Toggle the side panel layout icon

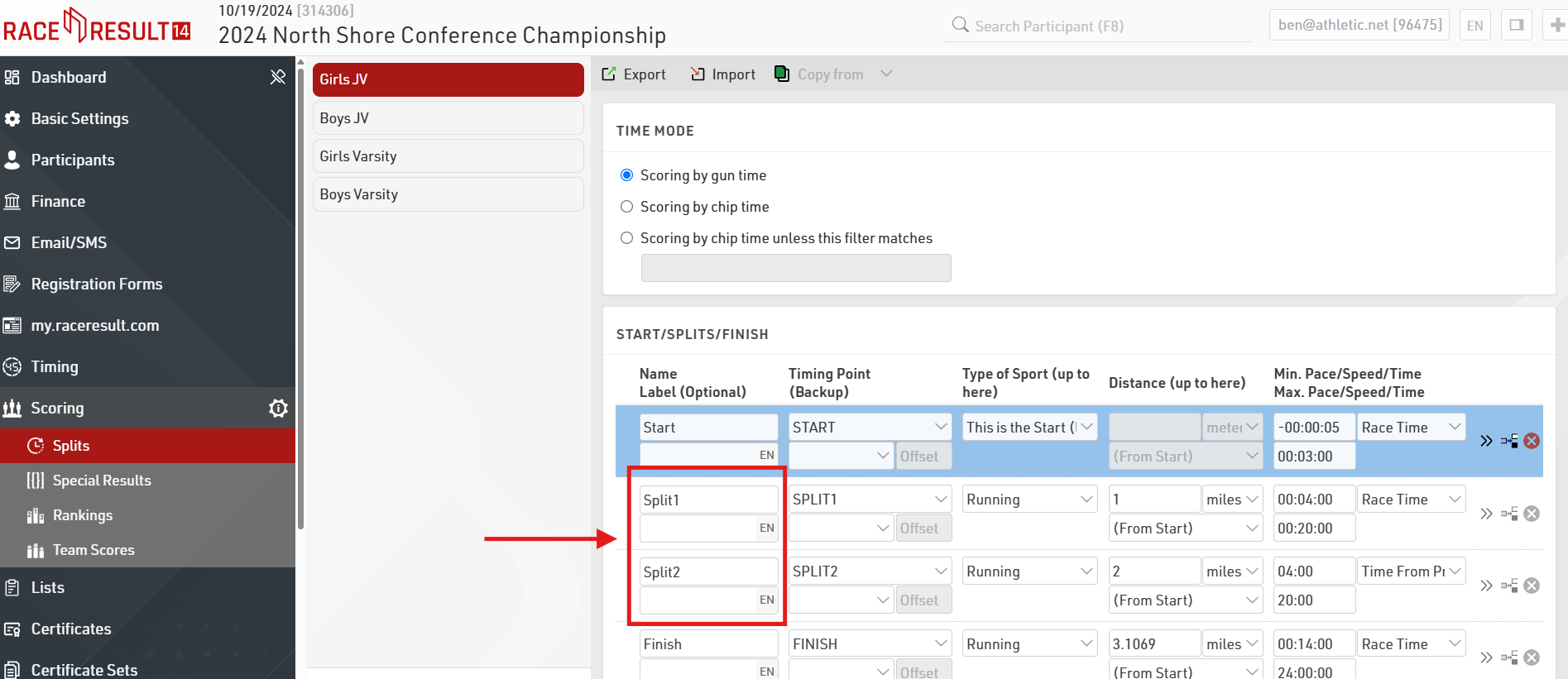pyautogui.click(x=1516, y=25)
